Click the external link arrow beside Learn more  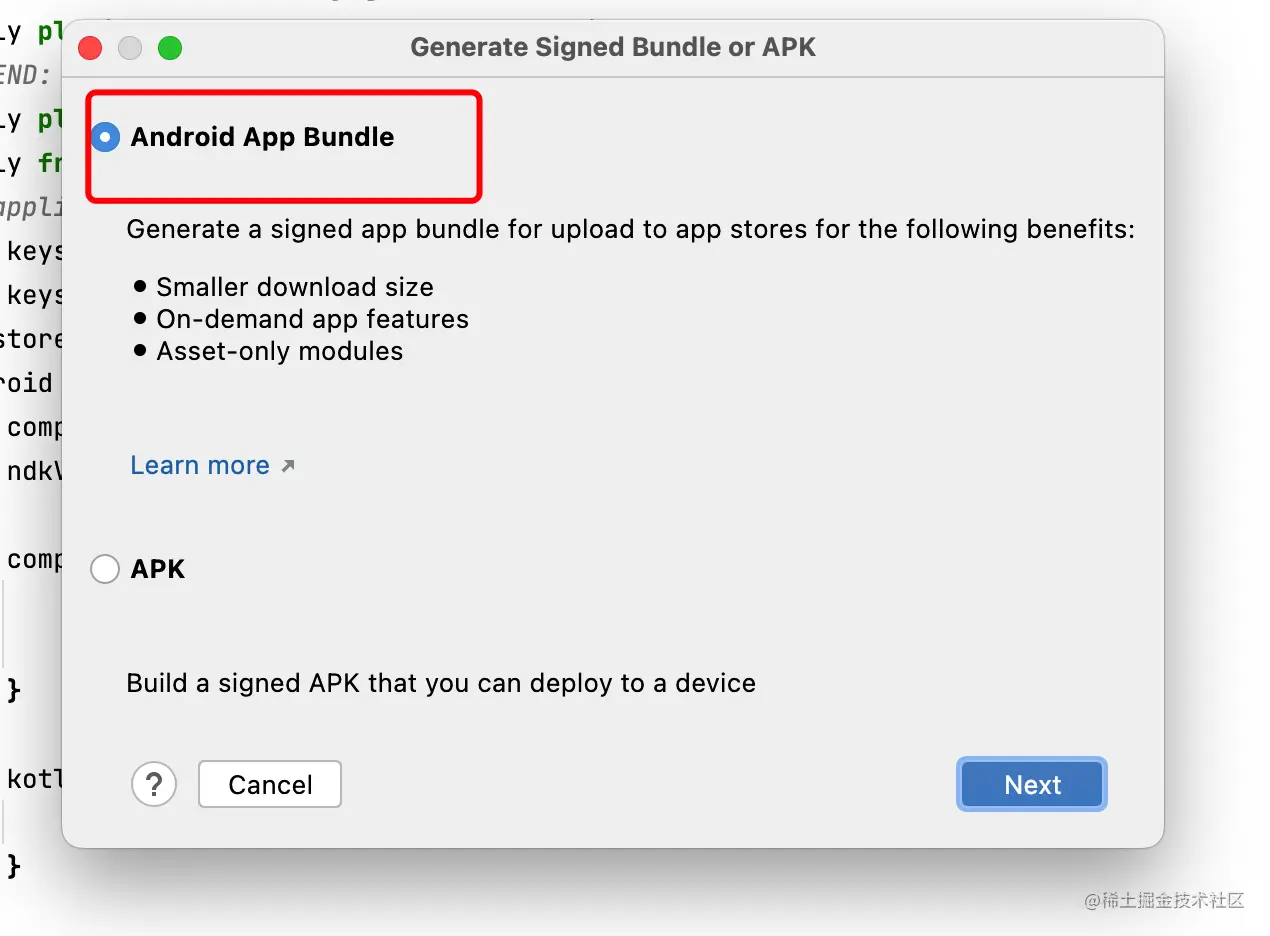tap(288, 466)
